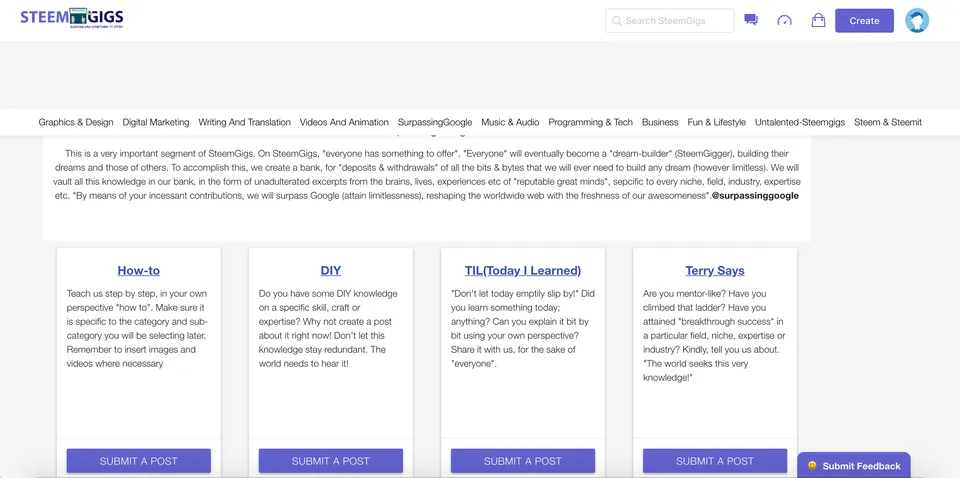Open the Videos And Animation category
Viewport: 960px width, 478px height.
[344, 122]
